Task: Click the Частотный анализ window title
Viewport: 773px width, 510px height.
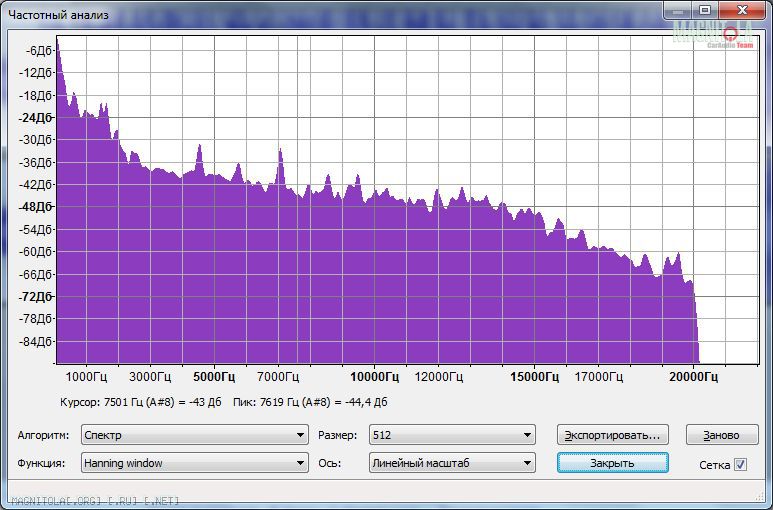Action: click(x=59, y=15)
